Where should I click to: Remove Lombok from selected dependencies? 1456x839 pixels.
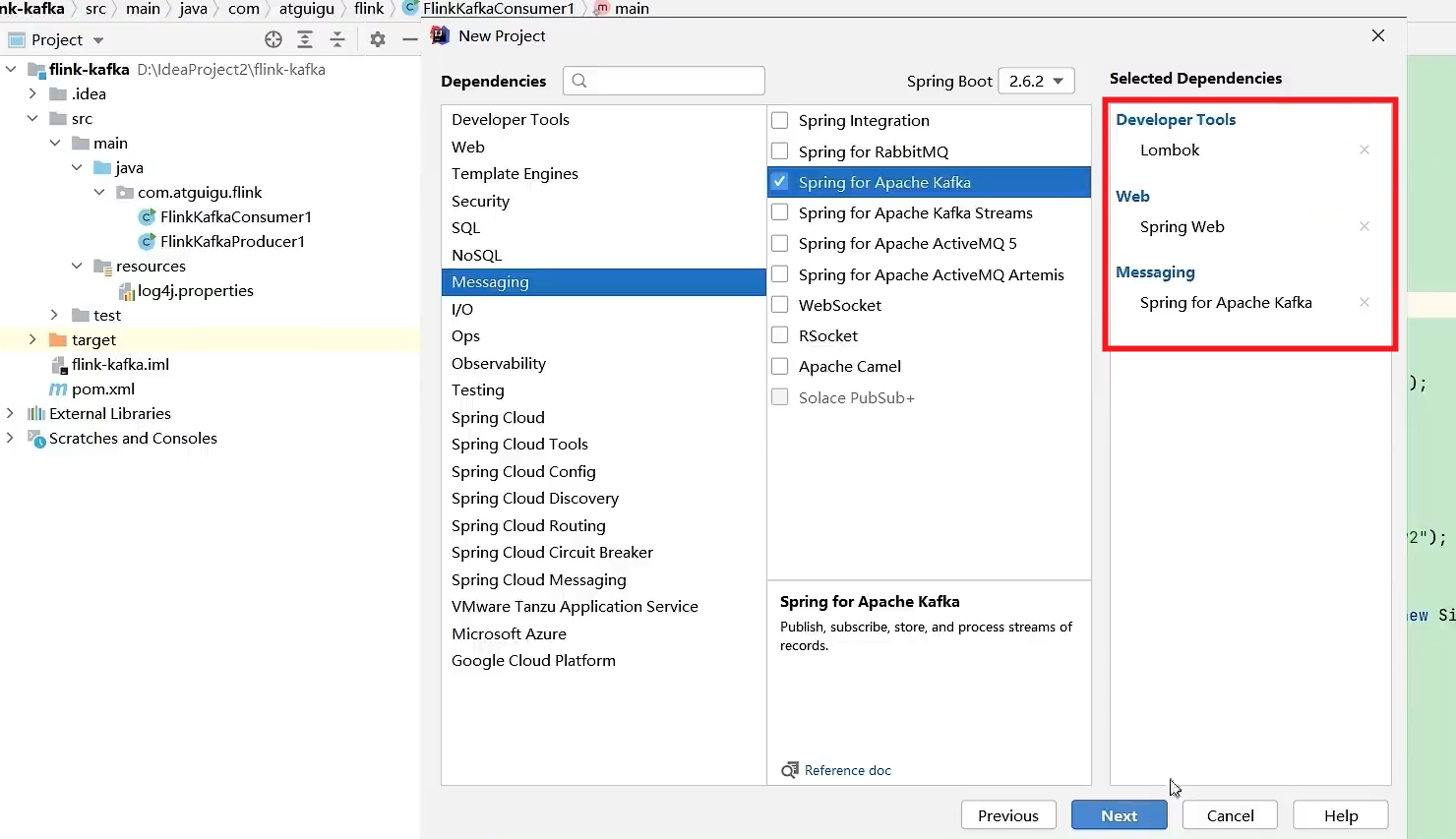pos(1365,150)
